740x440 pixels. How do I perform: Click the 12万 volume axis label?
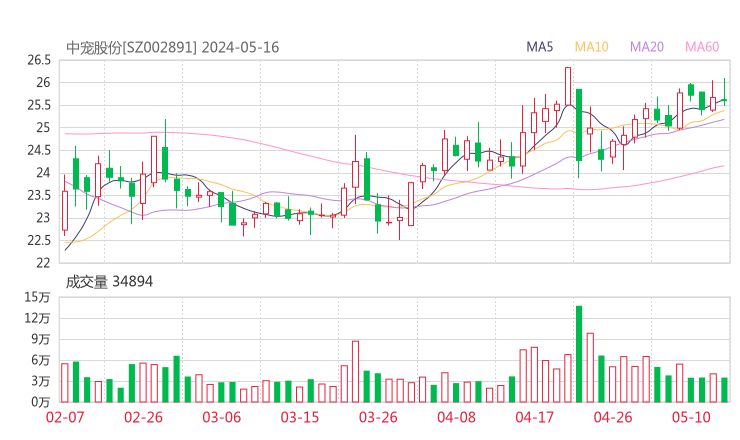point(37,318)
